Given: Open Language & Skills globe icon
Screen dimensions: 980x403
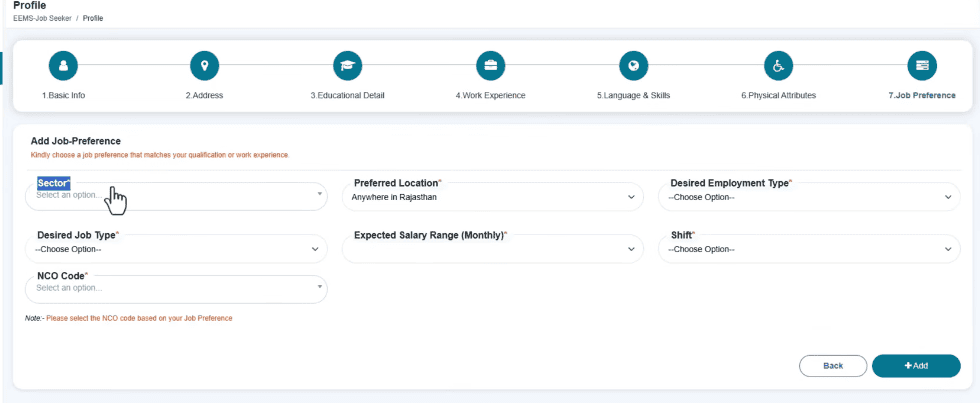Looking at the screenshot, I should point(634,66).
